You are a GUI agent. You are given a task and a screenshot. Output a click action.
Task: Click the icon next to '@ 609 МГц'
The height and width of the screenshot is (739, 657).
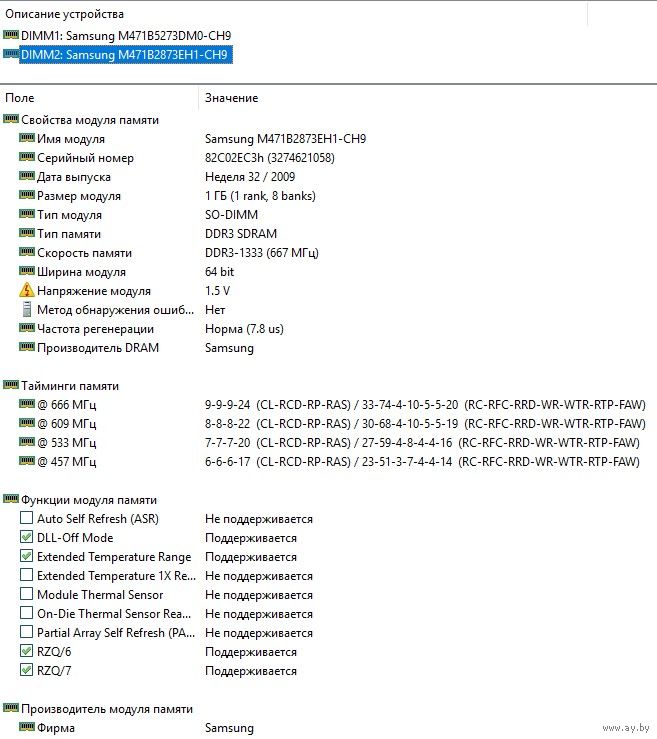(x=27, y=422)
